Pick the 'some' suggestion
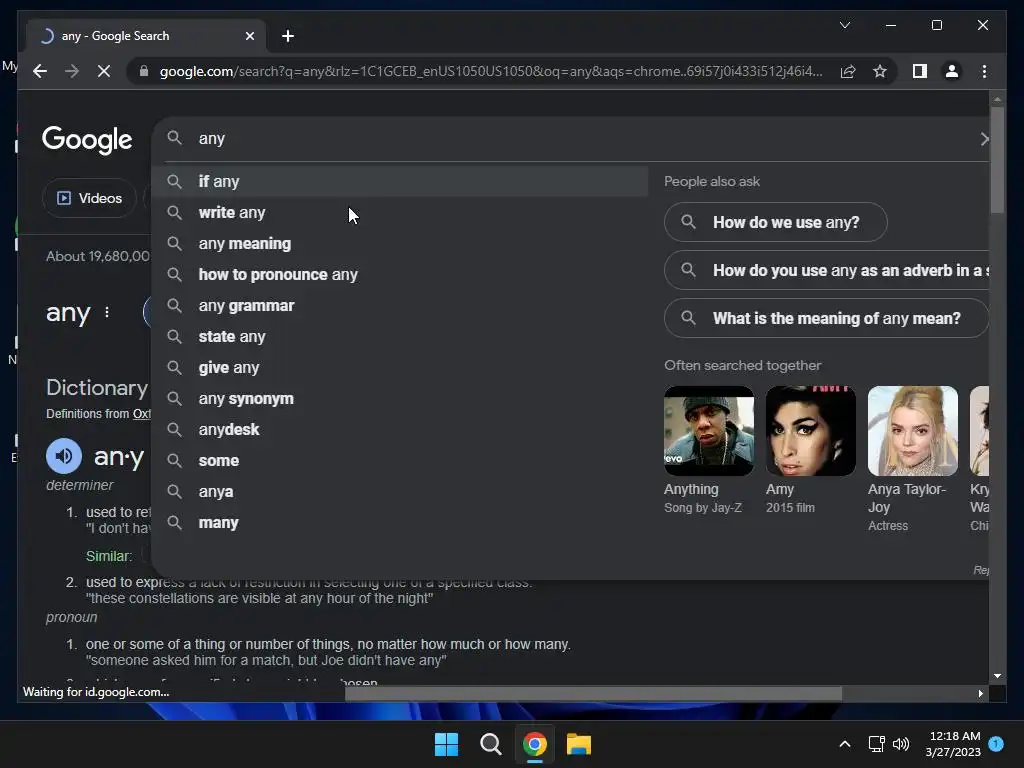The height and width of the screenshot is (768, 1024). 400,460
